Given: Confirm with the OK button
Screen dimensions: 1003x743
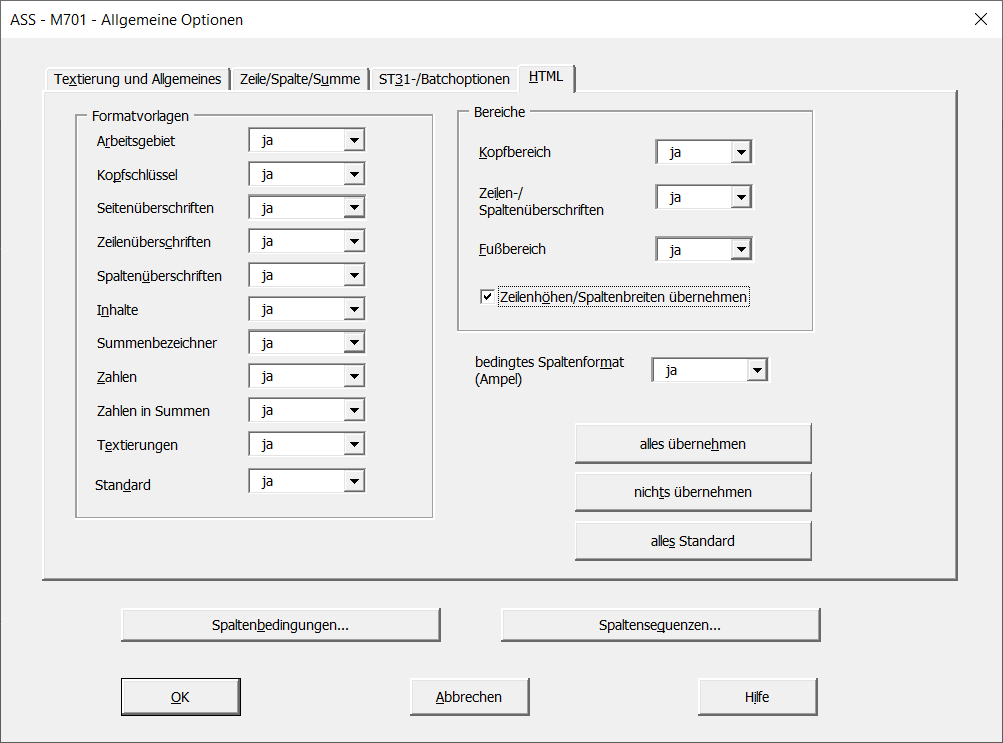Looking at the screenshot, I should (x=180, y=697).
